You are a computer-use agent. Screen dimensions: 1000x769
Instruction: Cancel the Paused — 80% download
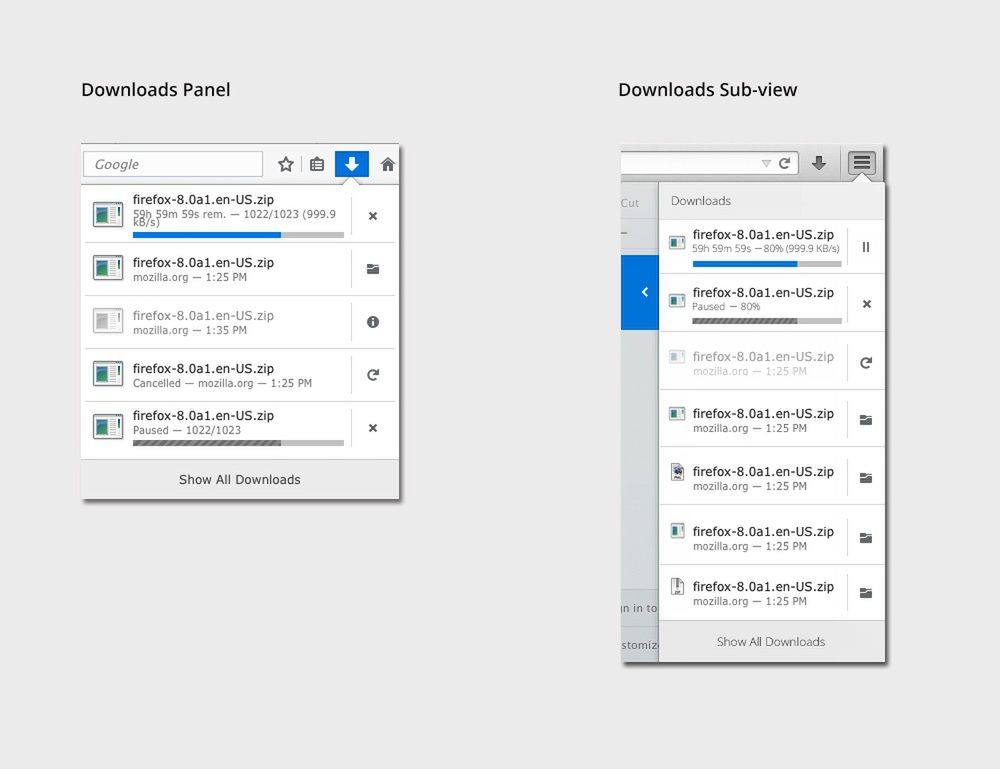coord(867,304)
